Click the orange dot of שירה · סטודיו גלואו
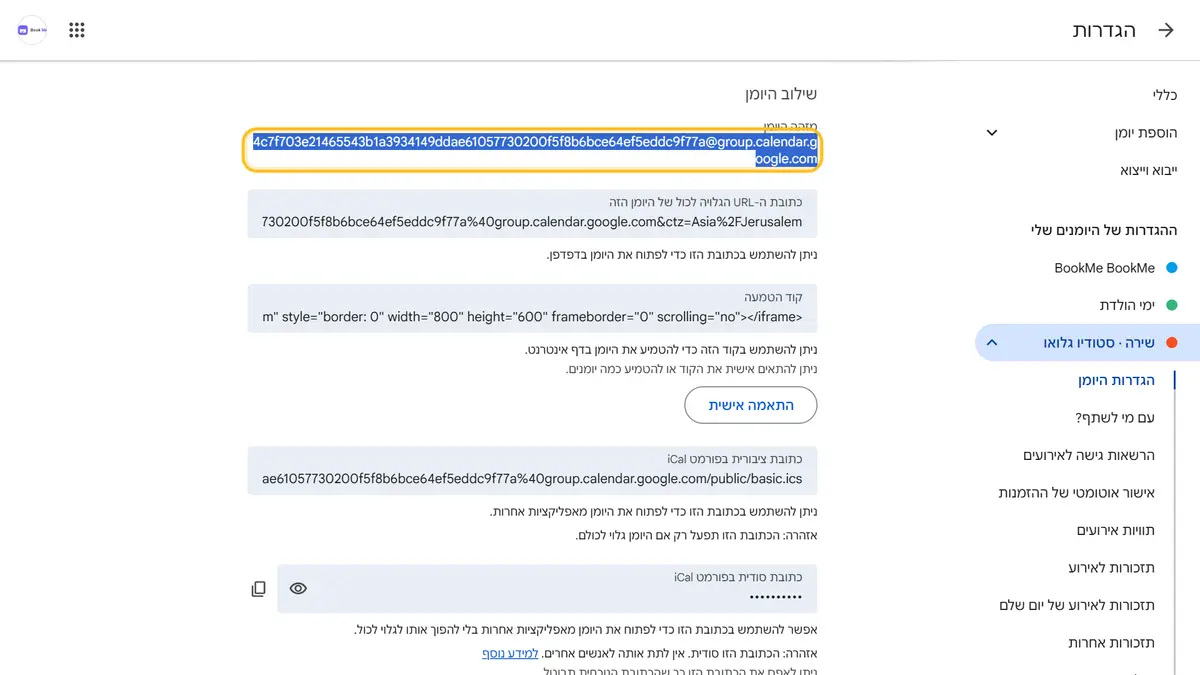Screen dimensions: 1200x675 coord(1171,343)
